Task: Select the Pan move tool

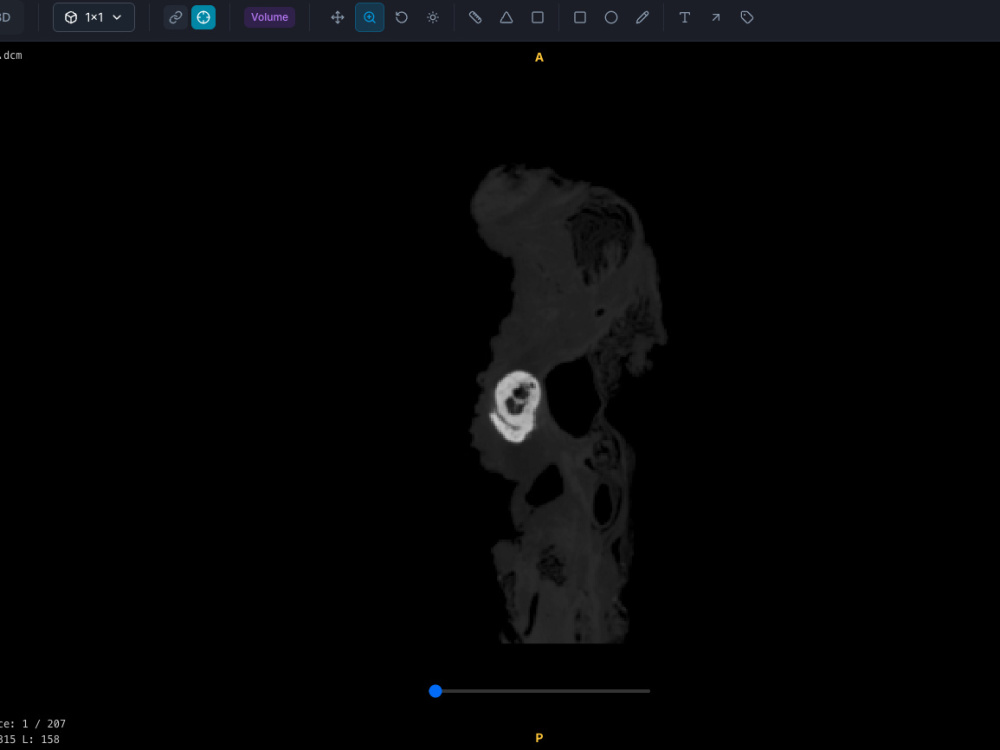Action: click(337, 17)
